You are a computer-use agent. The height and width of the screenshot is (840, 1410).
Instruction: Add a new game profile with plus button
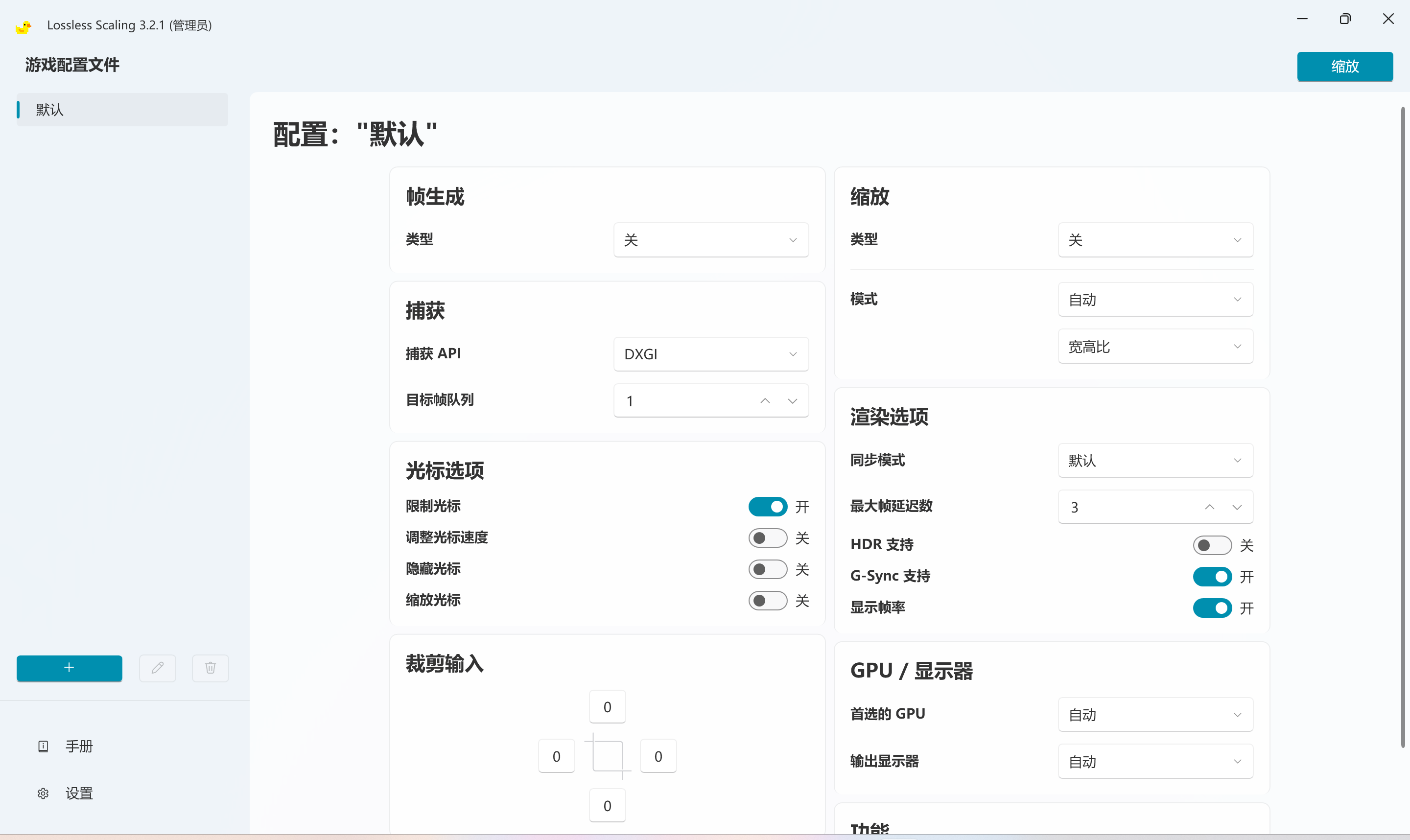[x=69, y=668]
